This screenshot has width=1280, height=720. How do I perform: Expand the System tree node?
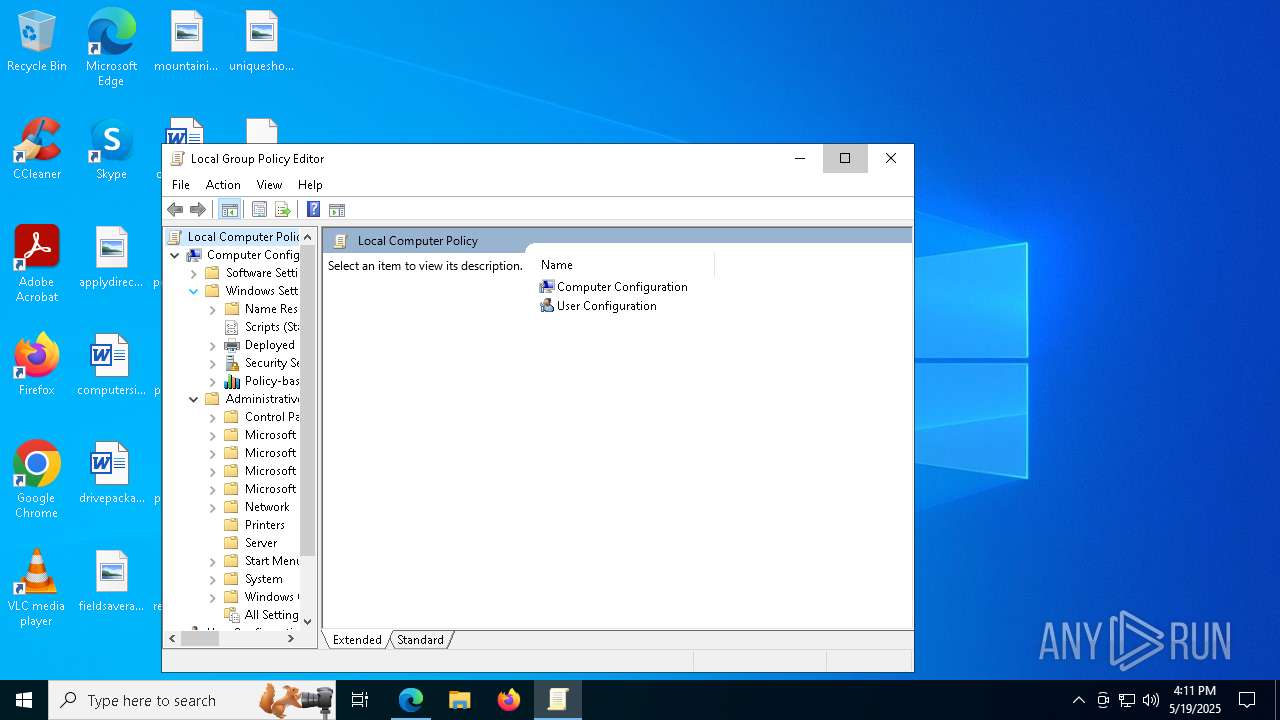(x=213, y=579)
